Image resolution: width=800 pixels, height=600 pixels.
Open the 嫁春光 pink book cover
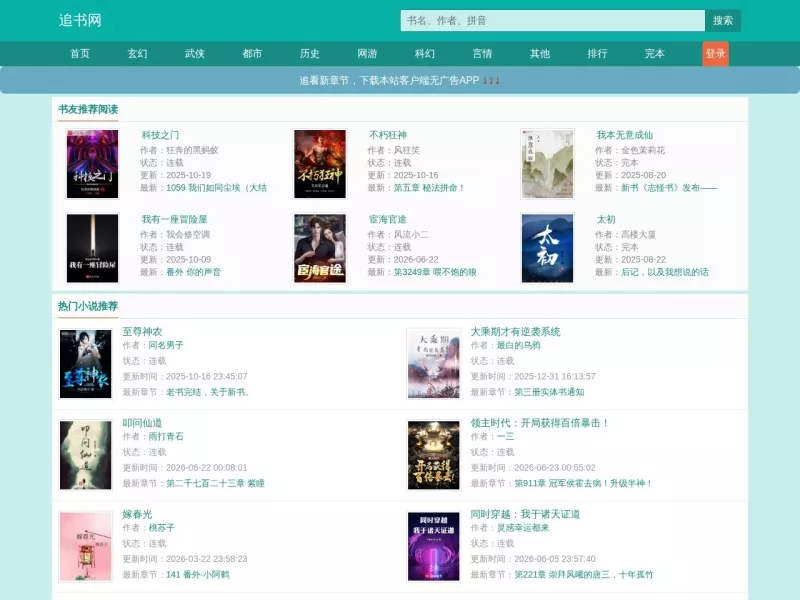point(86,546)
